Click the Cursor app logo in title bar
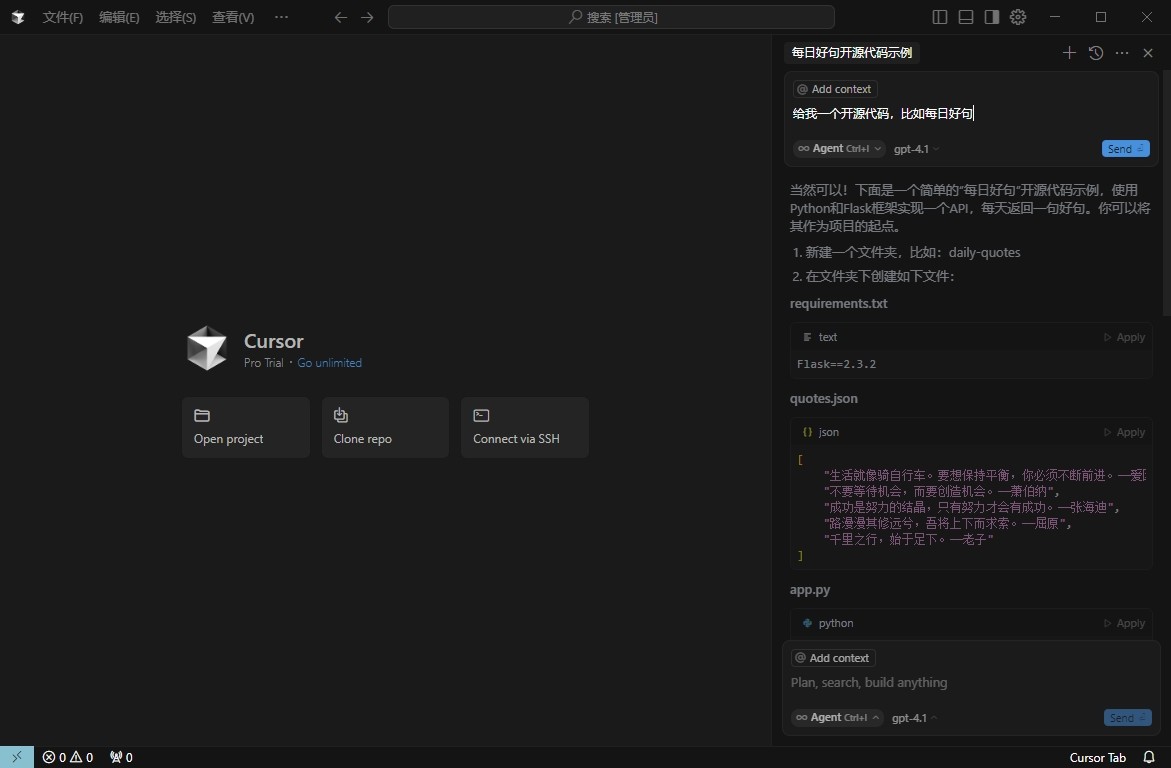The height and width of the screenshot is (768, 1171). tap(18, 17)
